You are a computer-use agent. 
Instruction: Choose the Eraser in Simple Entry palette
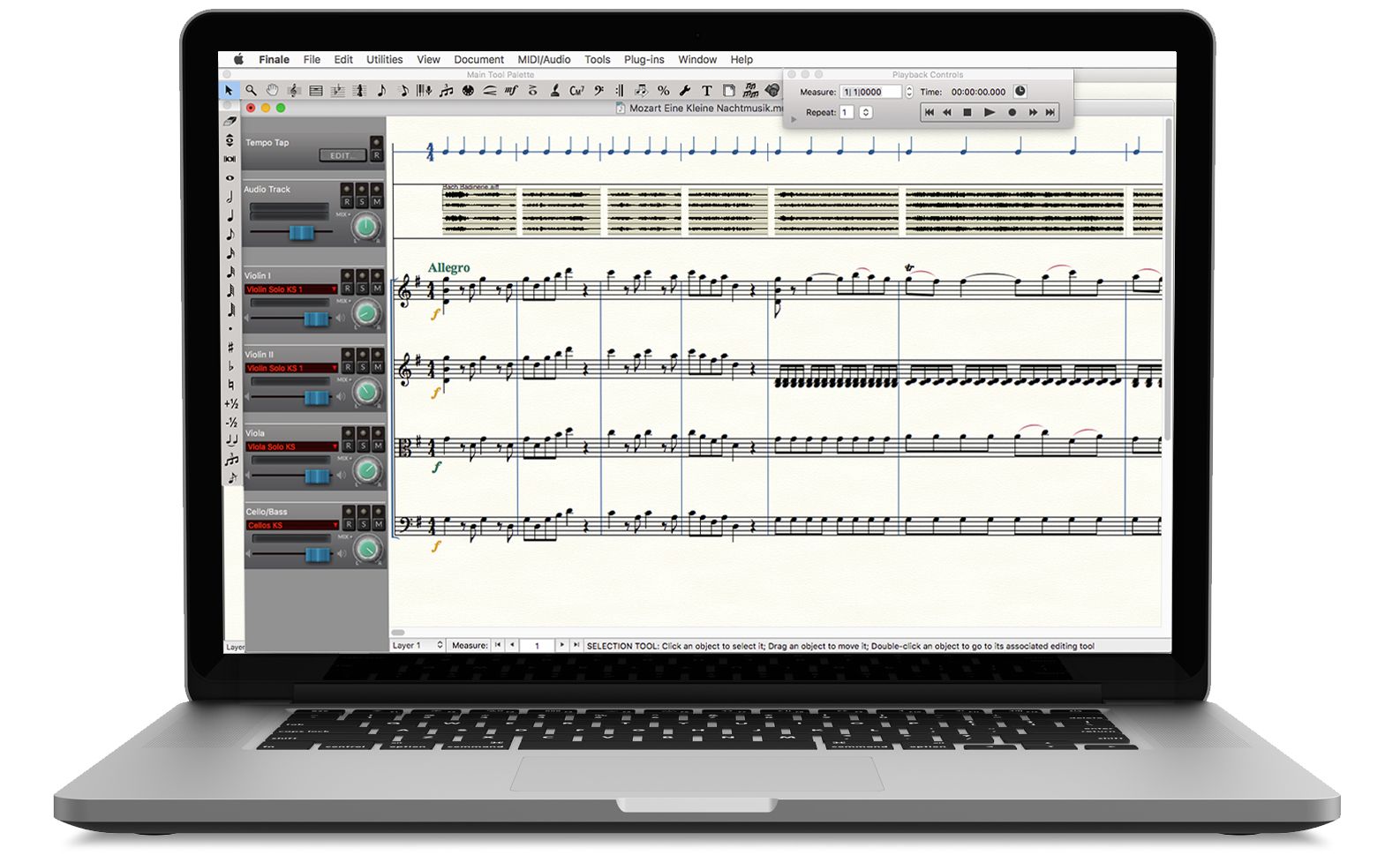[x=230, y=121]
